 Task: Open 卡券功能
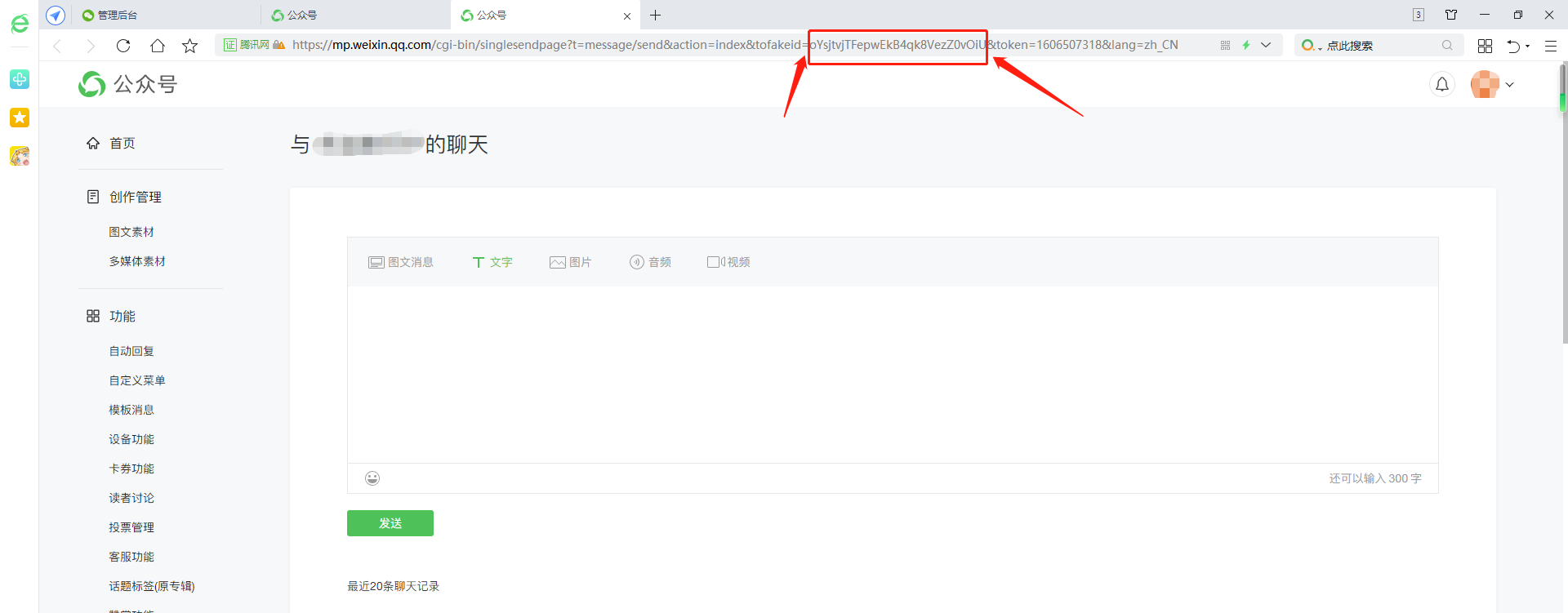(131, 469)
